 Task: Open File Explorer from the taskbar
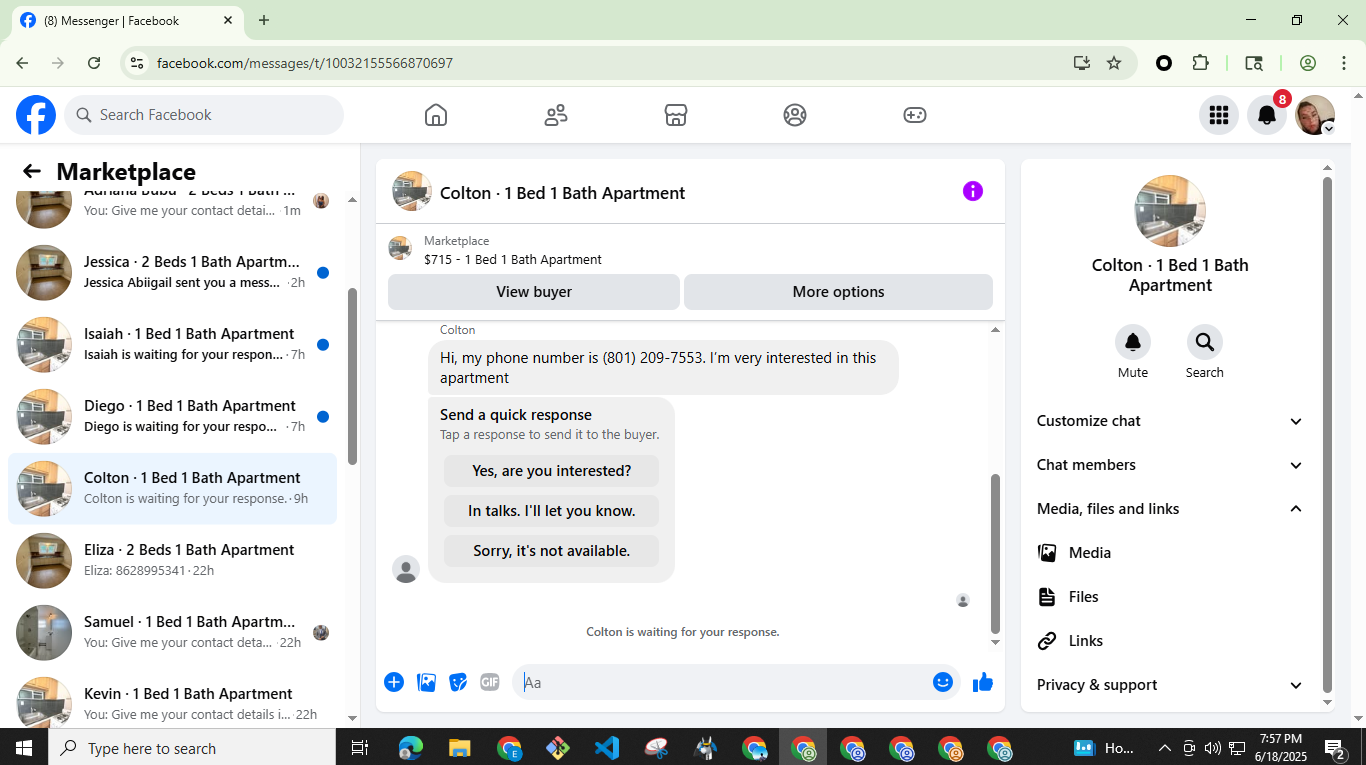[459, 748]
